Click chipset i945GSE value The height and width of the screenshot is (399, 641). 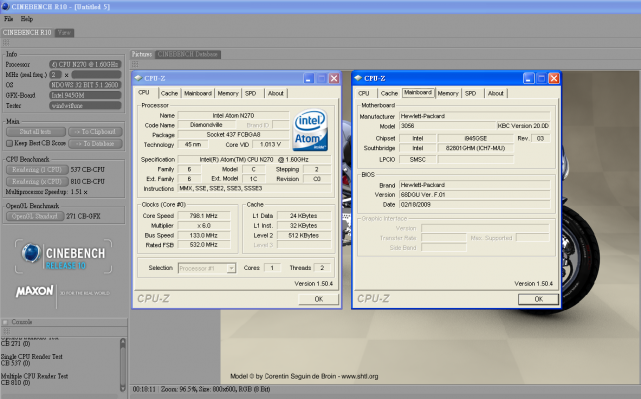[x=476, y=138]
